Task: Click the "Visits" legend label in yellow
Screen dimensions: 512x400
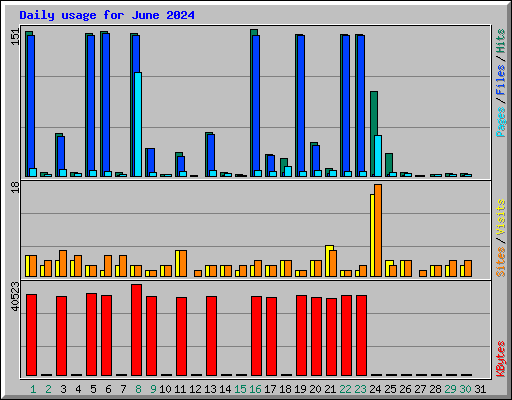Action: coord(500,218)
